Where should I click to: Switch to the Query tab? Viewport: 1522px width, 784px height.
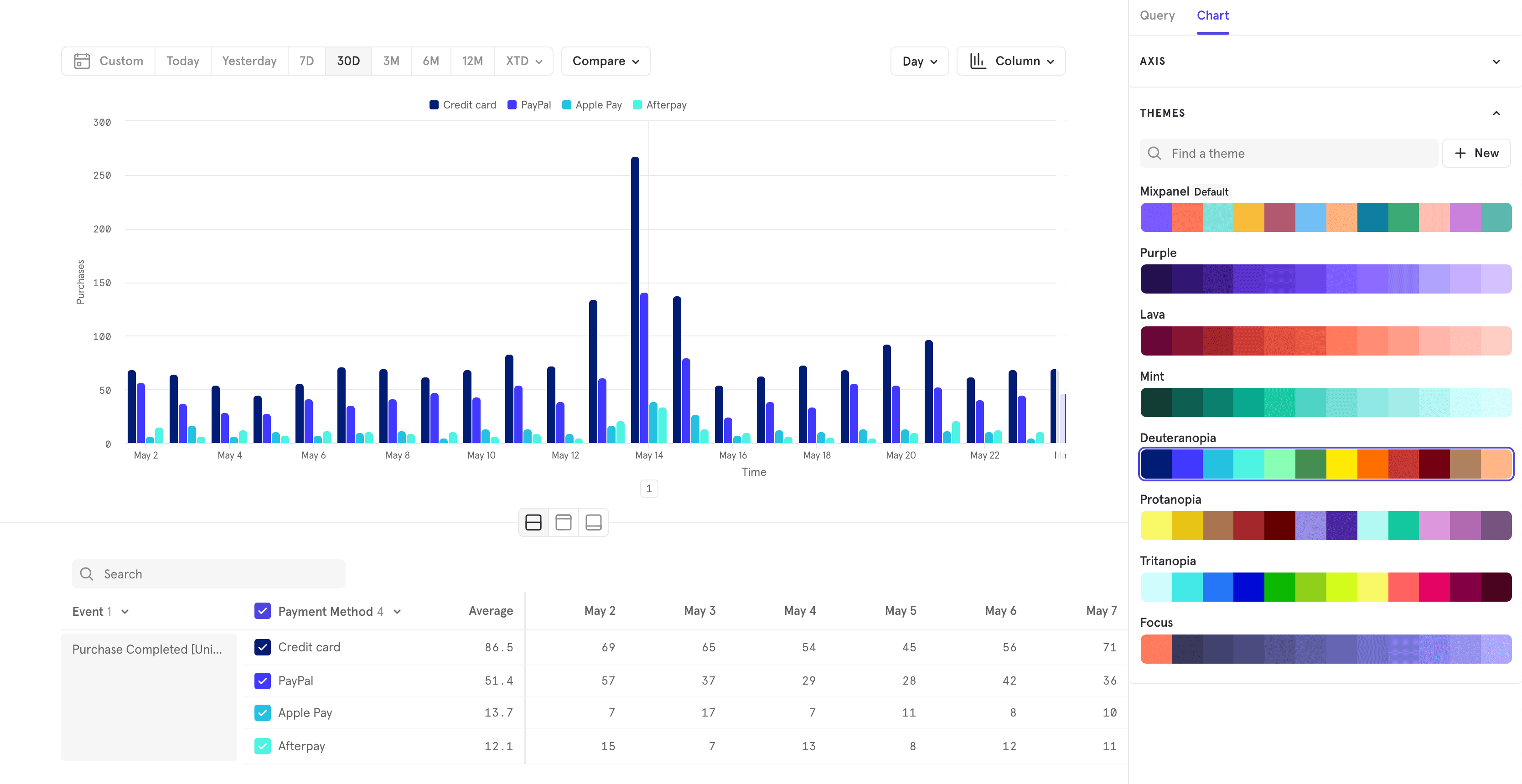(x=1157, y=16)
